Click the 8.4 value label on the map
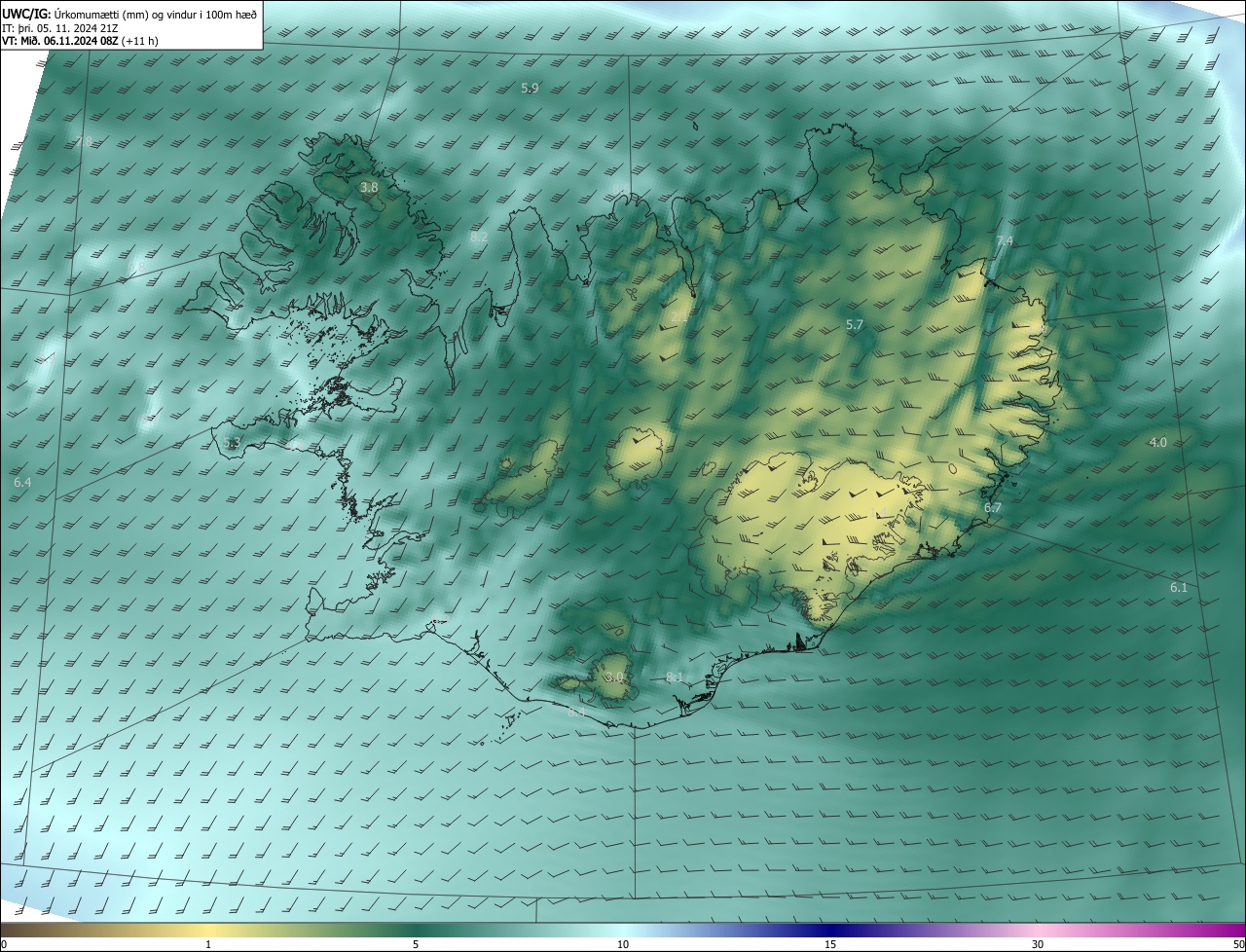Viewport: 1246px width, 952px height. (x=576, y=712)
